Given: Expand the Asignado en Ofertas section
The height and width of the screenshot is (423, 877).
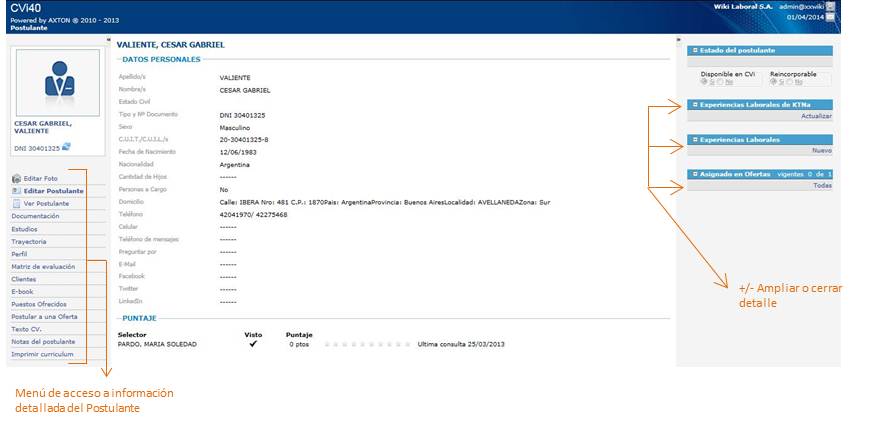Looking at the screenshot, I should 694,174.
